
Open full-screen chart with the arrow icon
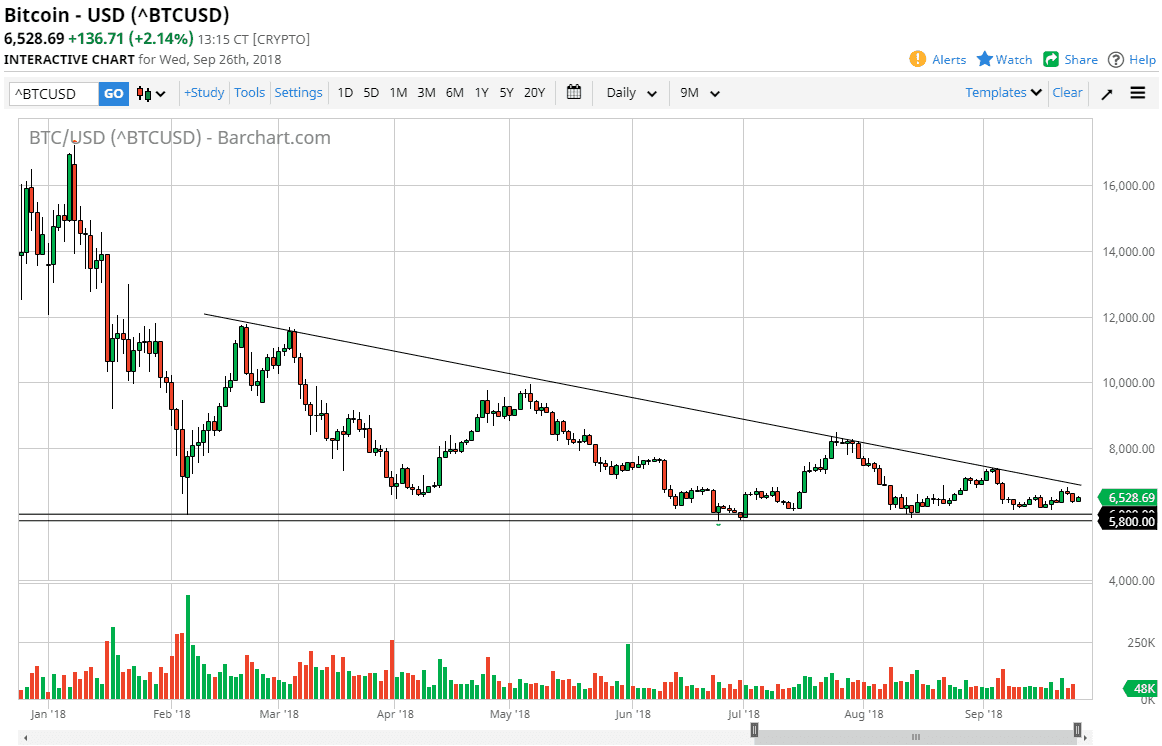(1106, 92)
